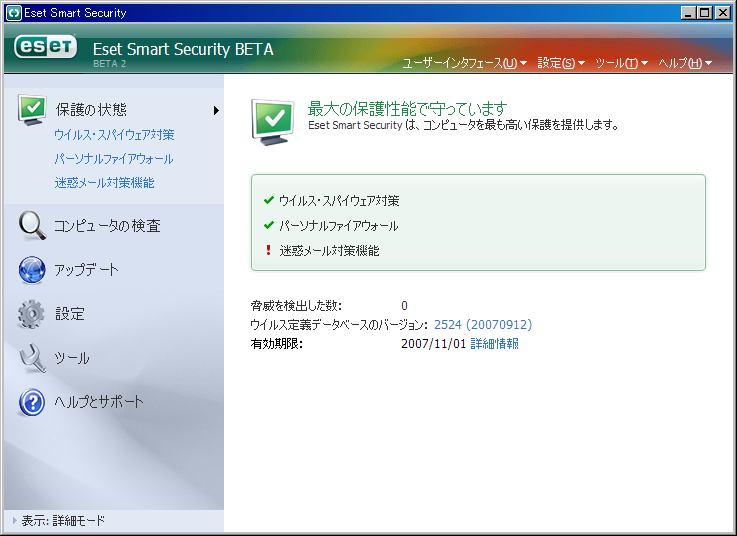Click the 脅威を検出した数 label
The image size is (737, 536).
[x=296, y=306]
